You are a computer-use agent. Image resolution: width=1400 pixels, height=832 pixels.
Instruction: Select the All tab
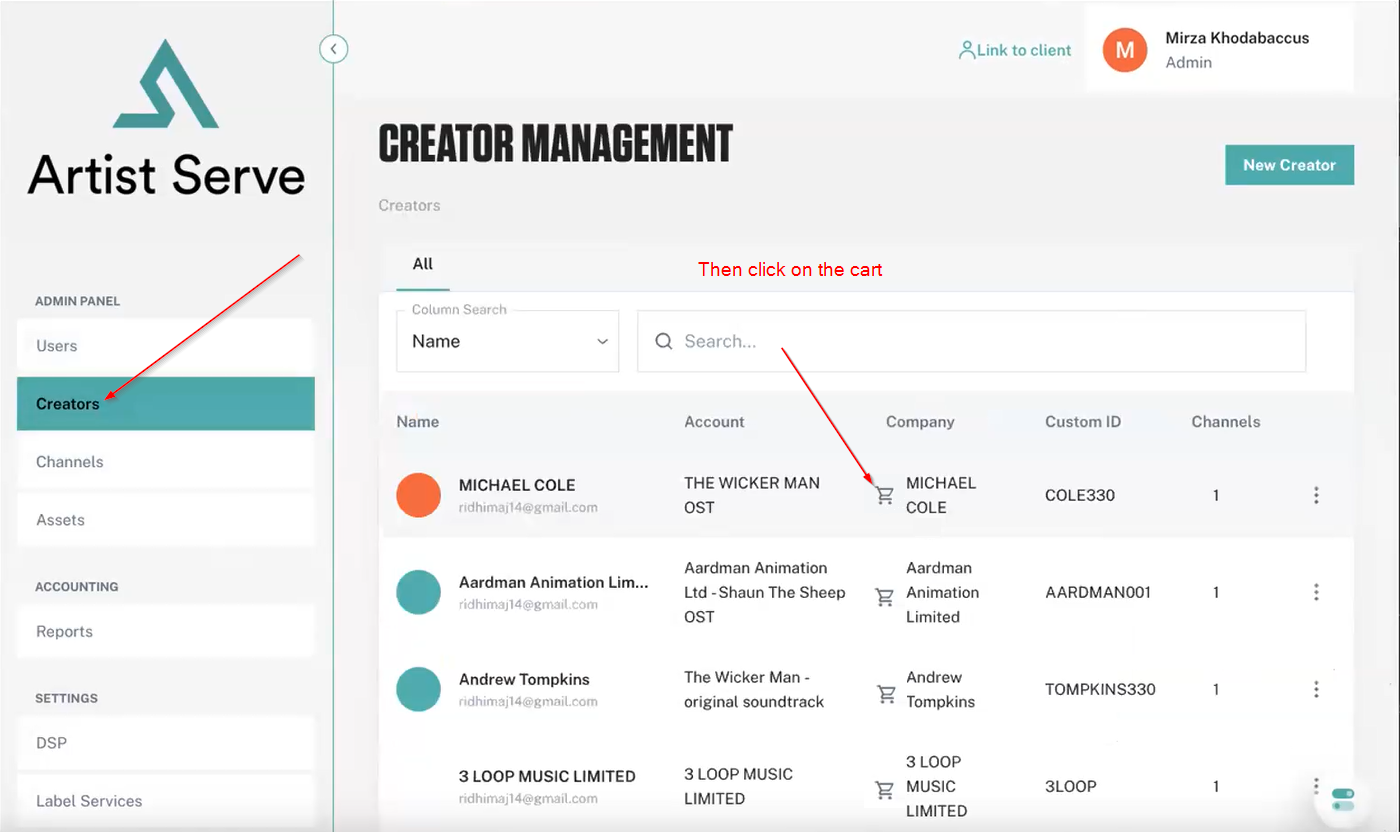(423, 264)
